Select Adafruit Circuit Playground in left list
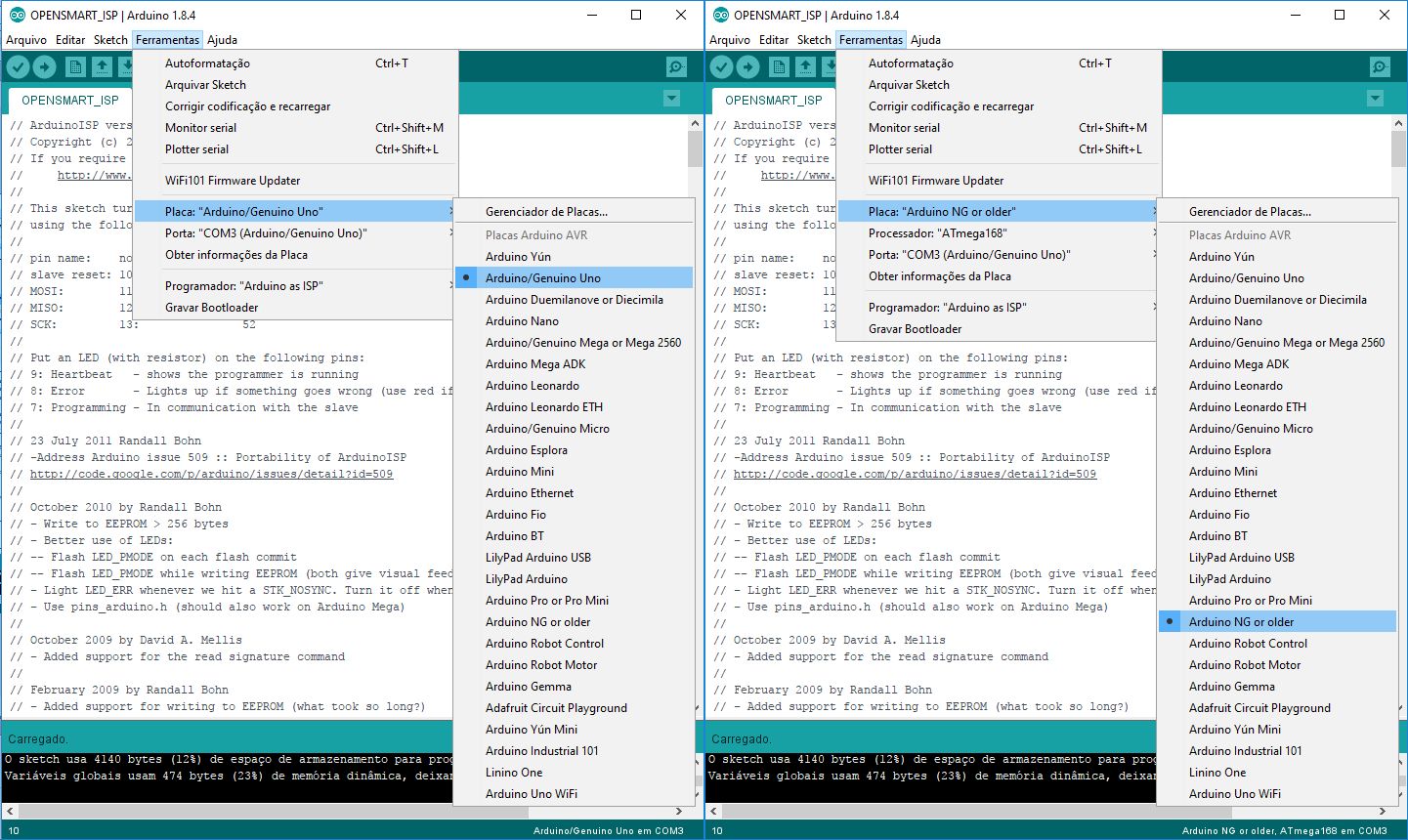This screenshot has width=1408, height=840. pos(574,707)
